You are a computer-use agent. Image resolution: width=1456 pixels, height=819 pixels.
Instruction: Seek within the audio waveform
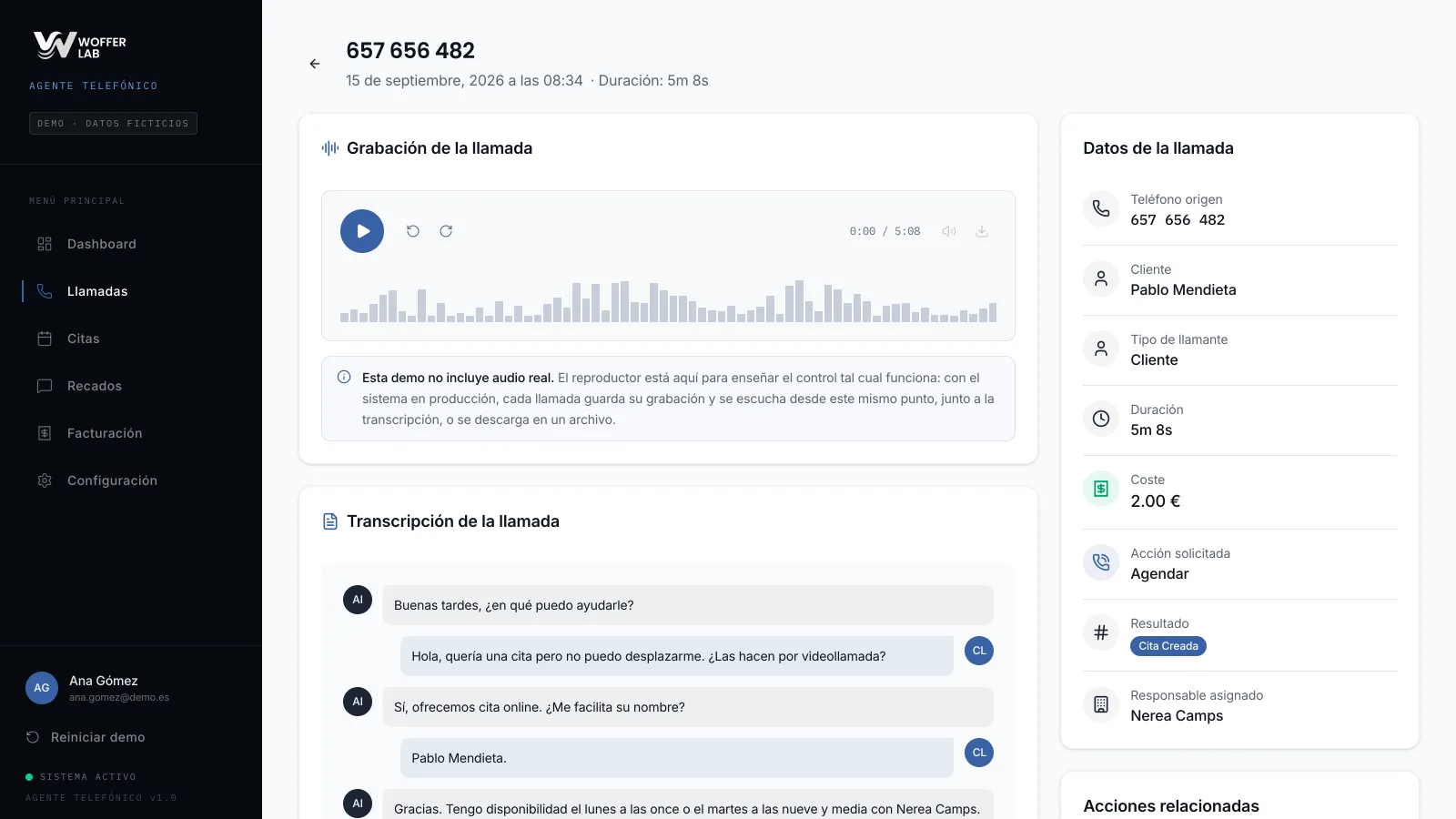click(x=668, y=301)
